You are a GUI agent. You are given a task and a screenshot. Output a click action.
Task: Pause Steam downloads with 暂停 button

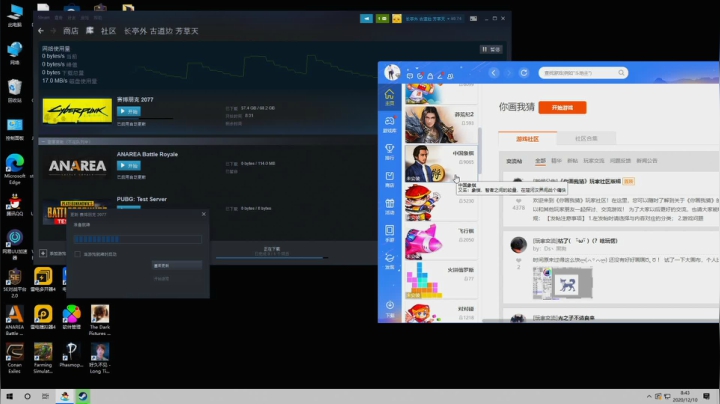coord(491,49)
